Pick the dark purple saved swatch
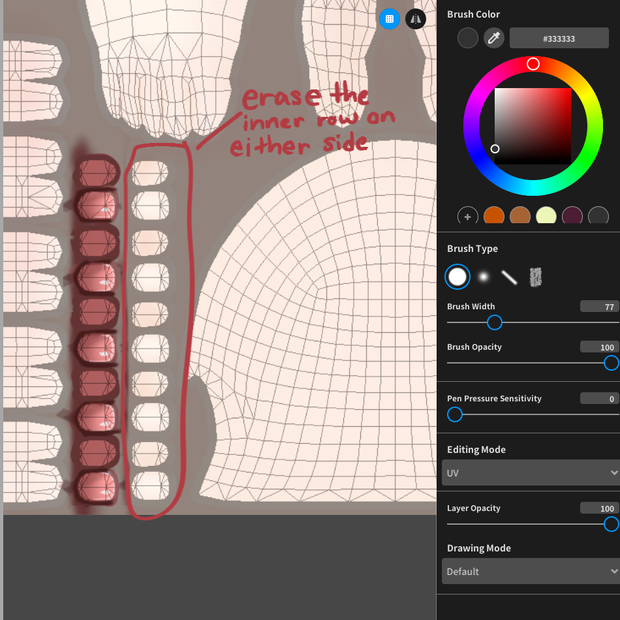 (x=572, y=216)
